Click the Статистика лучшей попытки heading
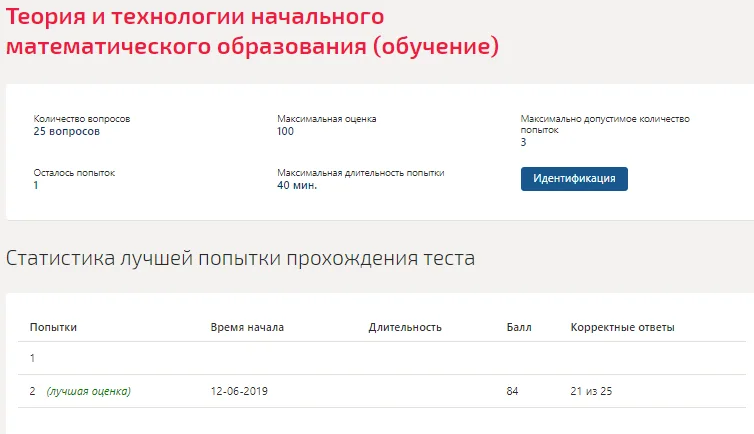 point(240,258)
